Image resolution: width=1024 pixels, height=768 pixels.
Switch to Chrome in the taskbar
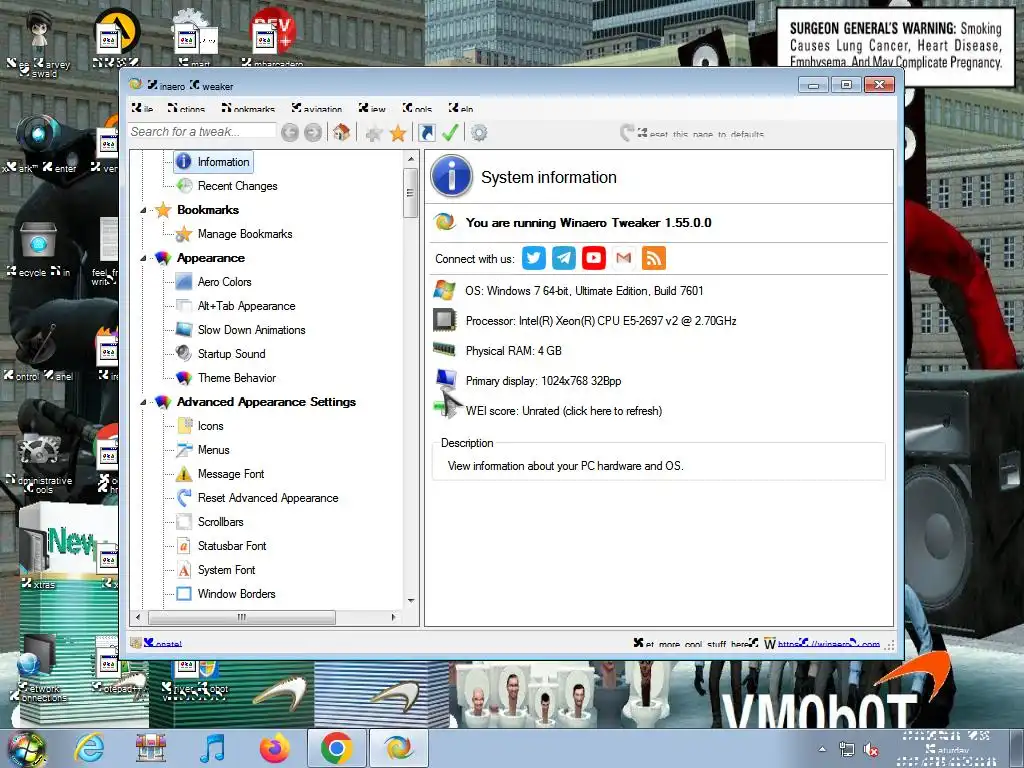click(336, 748)
